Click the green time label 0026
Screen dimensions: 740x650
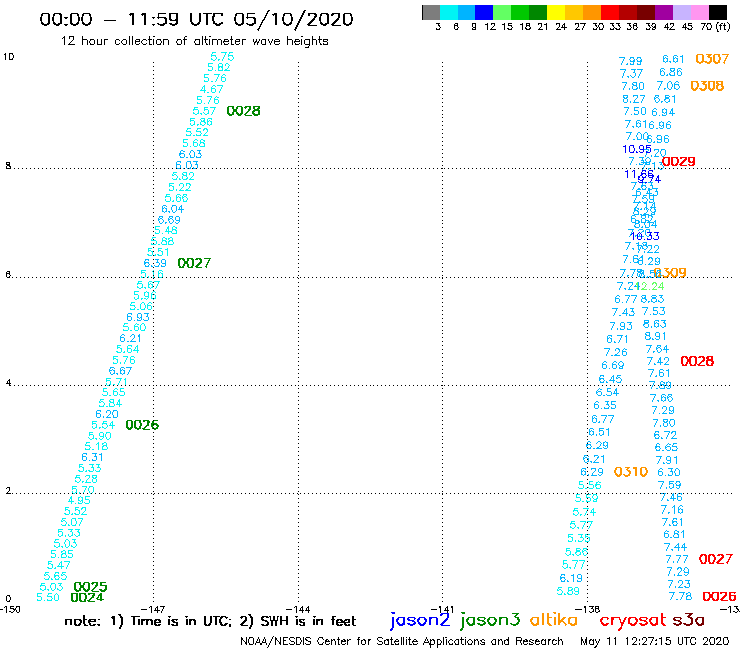click(x=142, y=425)
